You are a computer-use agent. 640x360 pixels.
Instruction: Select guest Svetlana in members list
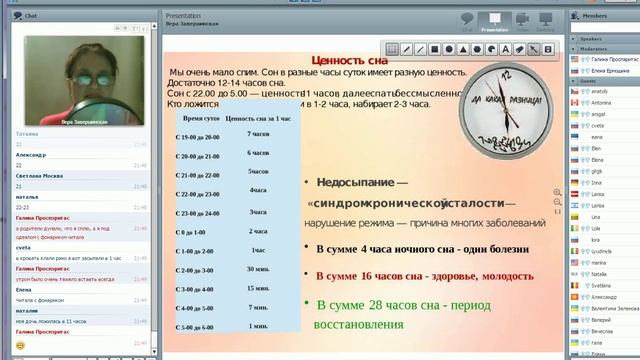tap(605, 286)
